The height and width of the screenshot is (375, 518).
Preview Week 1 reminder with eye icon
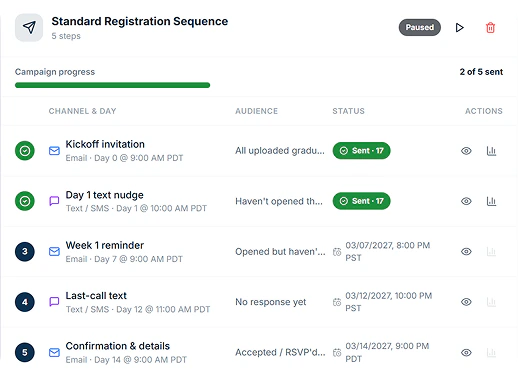point(466,252)
